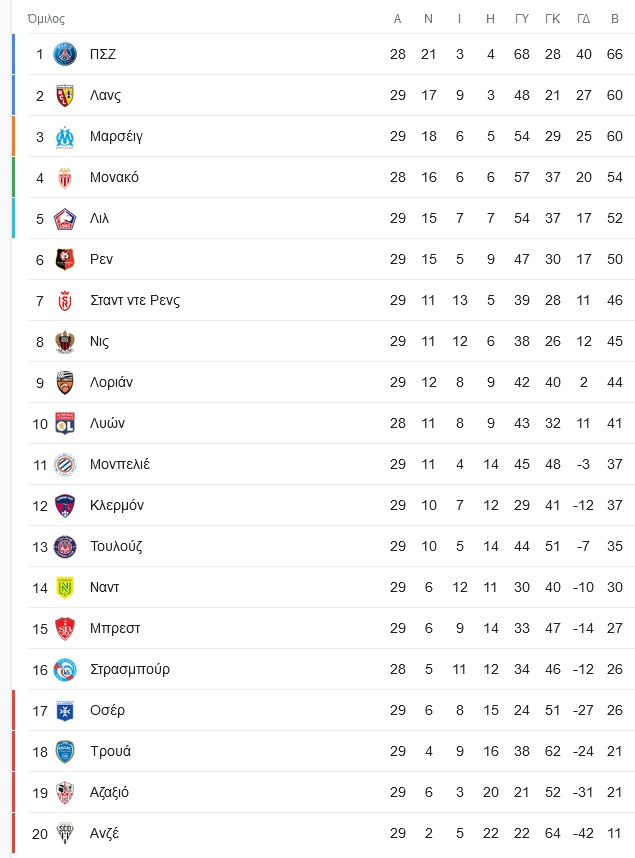Select the Μαρσέιγ club crest

tap(65, 136)
